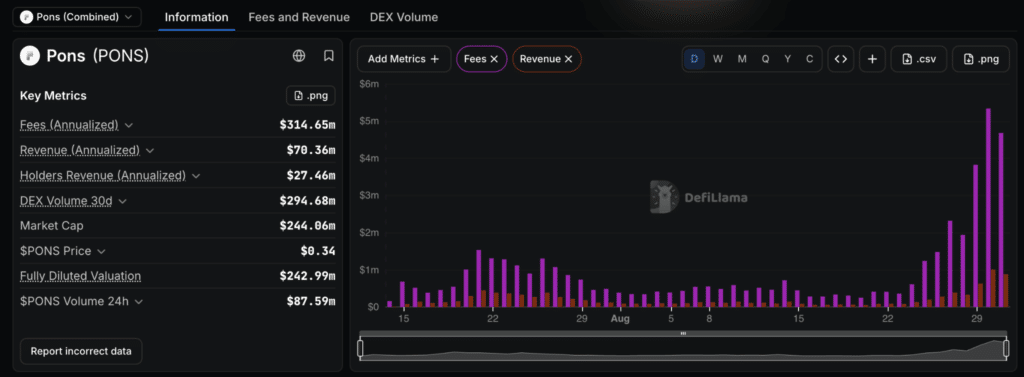
Task: Expand $PONS Price details
Action: pos(101,252)
